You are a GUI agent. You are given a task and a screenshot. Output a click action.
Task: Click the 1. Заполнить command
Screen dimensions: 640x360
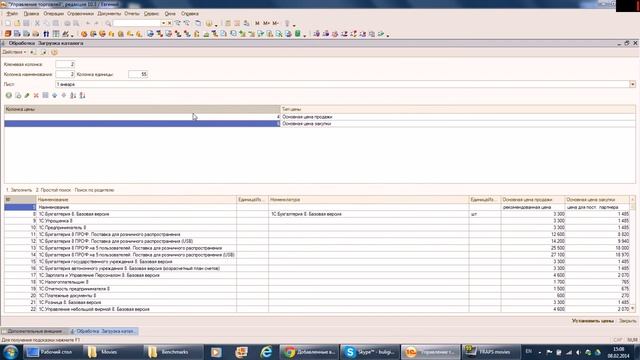pos(19,190)
